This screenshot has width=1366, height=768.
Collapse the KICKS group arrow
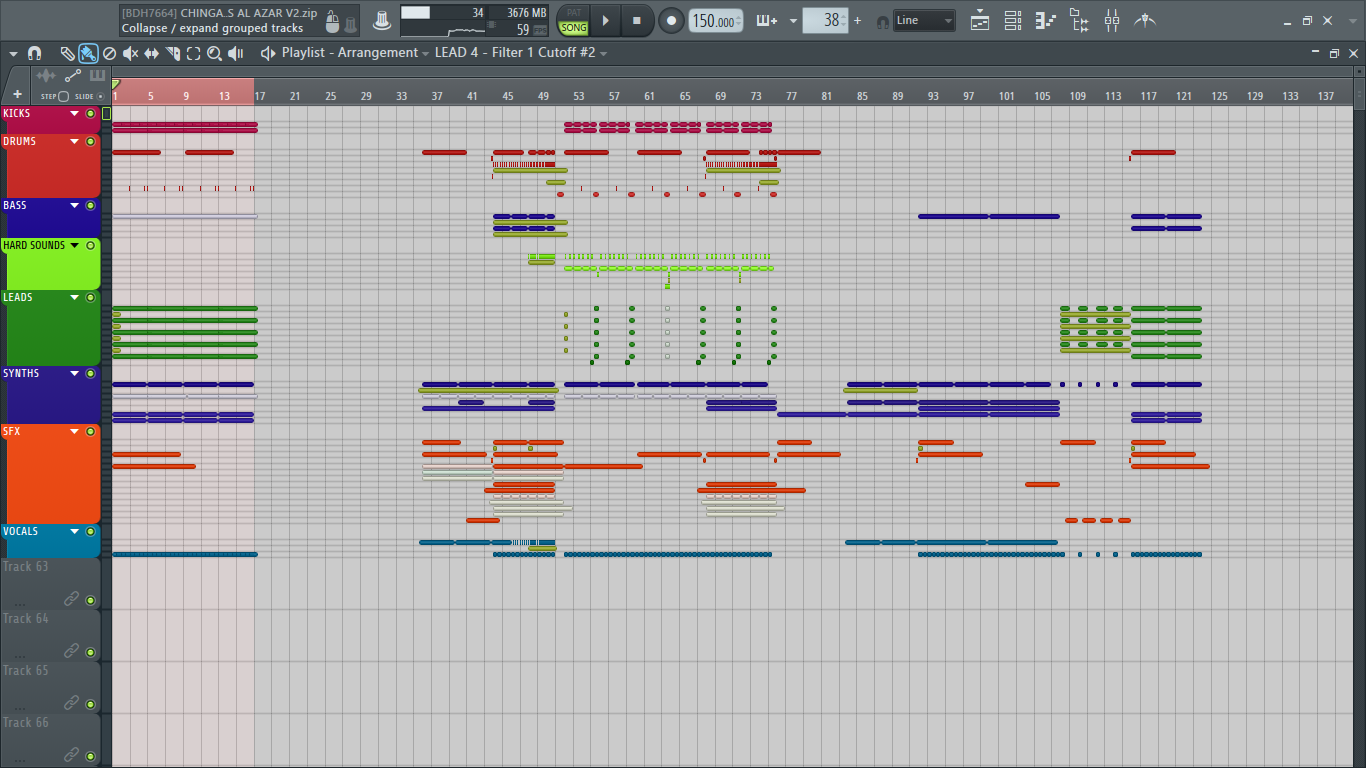(74, 114)
